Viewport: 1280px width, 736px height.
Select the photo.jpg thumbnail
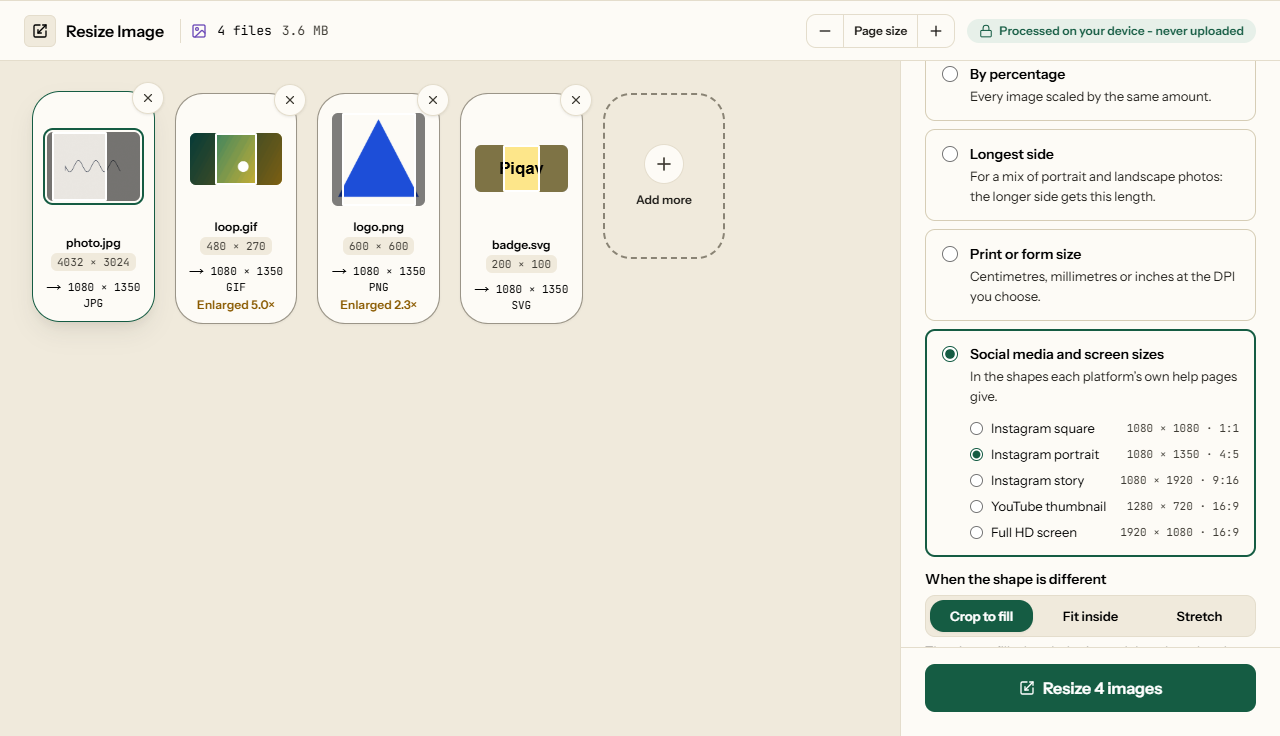(x=93, y=166)
